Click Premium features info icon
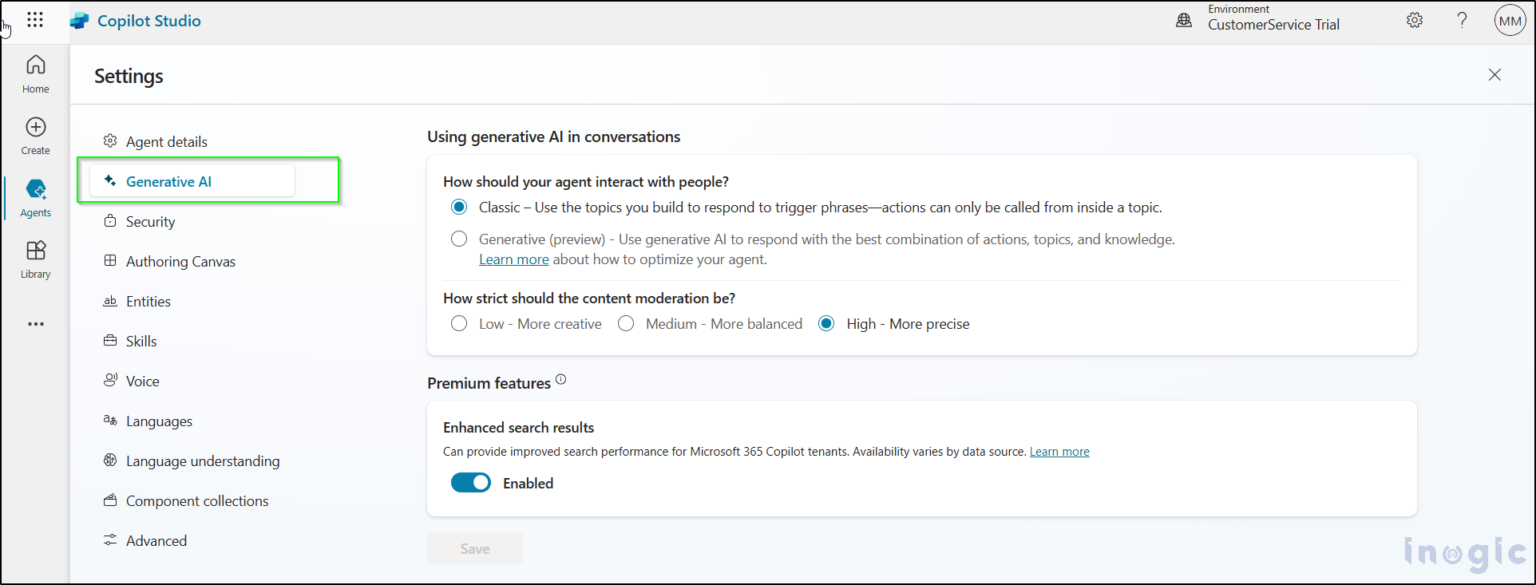 561,380
